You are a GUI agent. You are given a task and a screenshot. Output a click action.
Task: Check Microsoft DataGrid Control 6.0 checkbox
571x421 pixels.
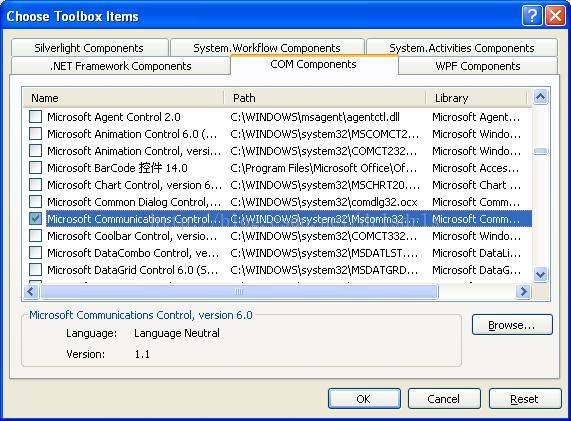pos(35,269)
